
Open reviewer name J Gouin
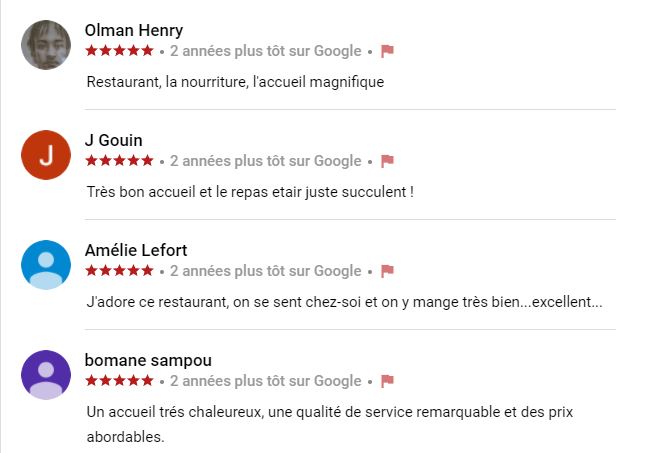[x=114, y=140]
